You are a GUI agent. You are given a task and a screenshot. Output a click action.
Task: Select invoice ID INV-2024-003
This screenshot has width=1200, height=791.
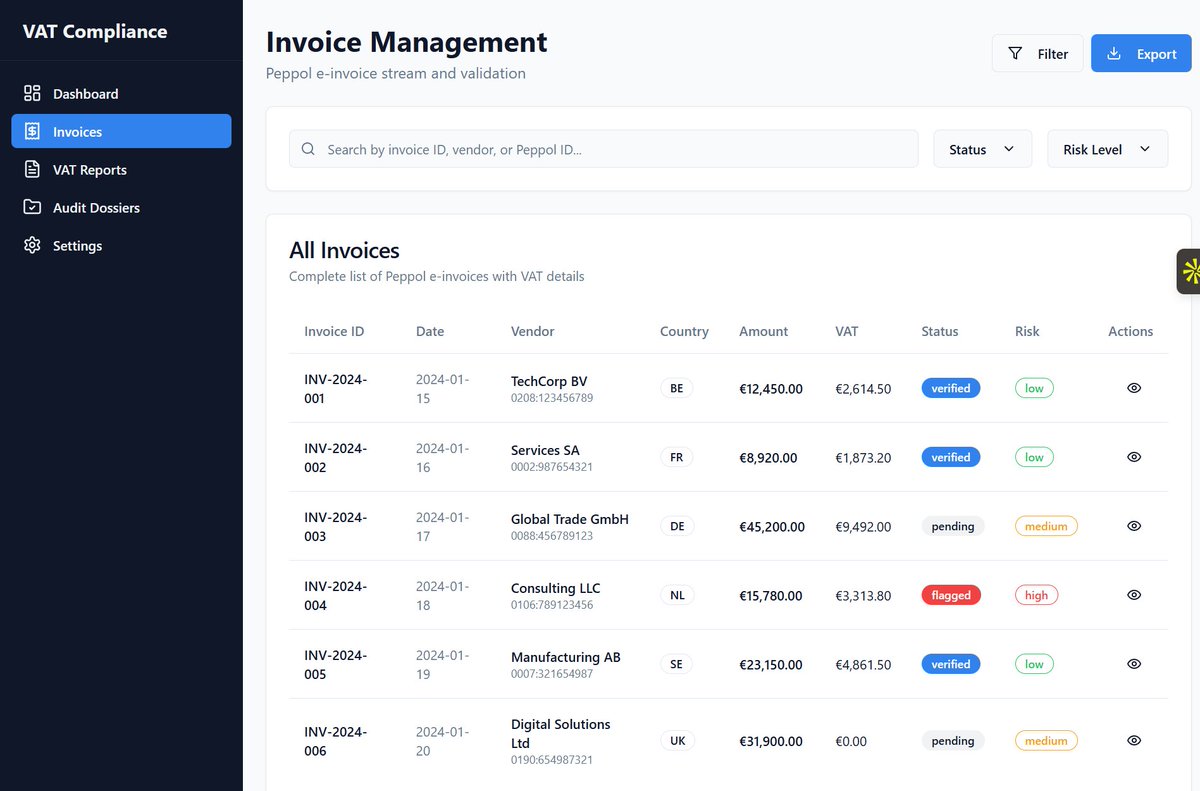point(336,527)
